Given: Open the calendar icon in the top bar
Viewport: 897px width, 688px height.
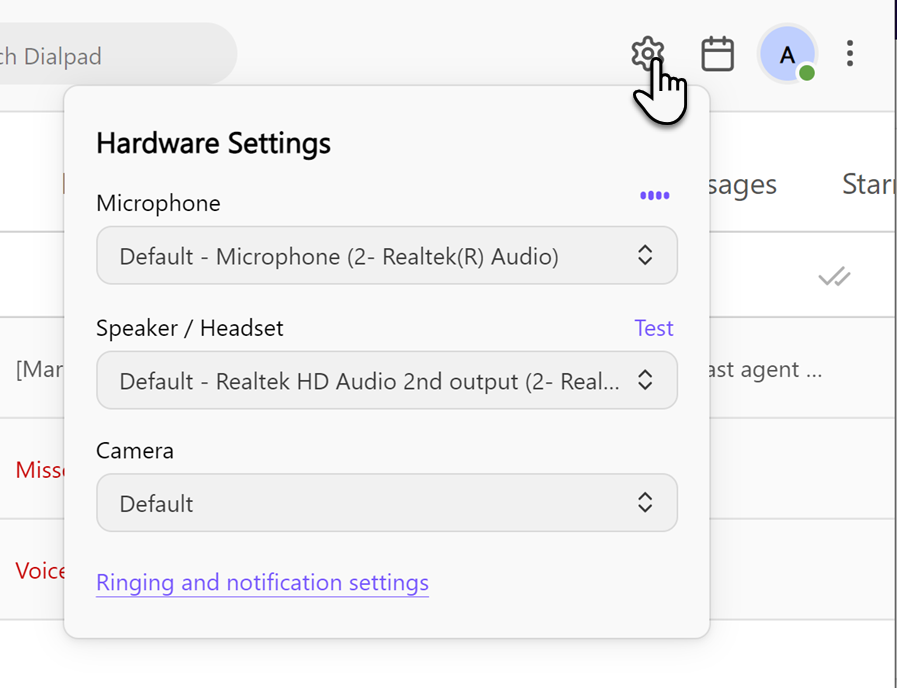Looking at the screenshot, I should [718, 54].
